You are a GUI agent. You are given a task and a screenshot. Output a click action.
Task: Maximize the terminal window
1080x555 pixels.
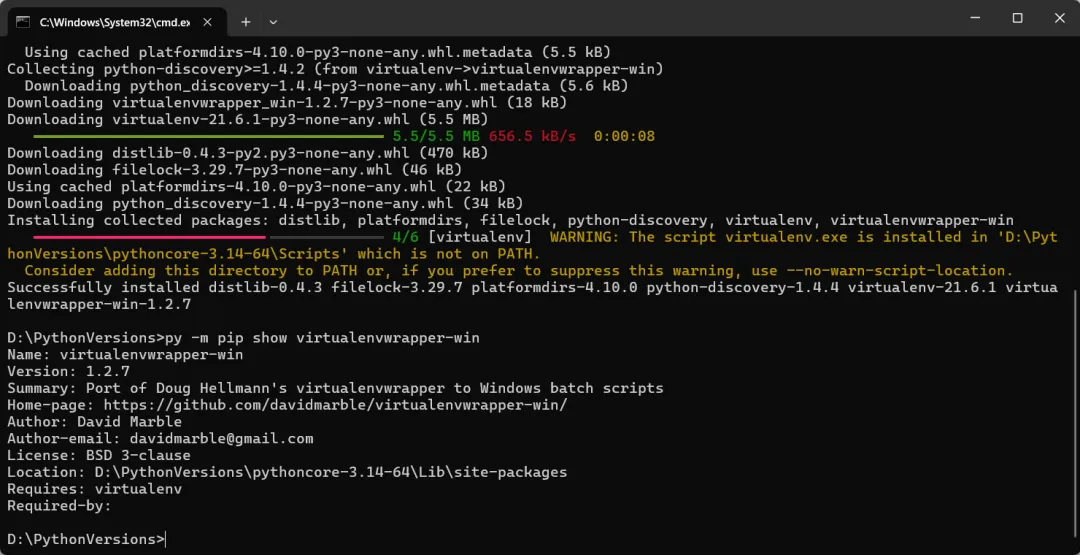[1017, 19]
